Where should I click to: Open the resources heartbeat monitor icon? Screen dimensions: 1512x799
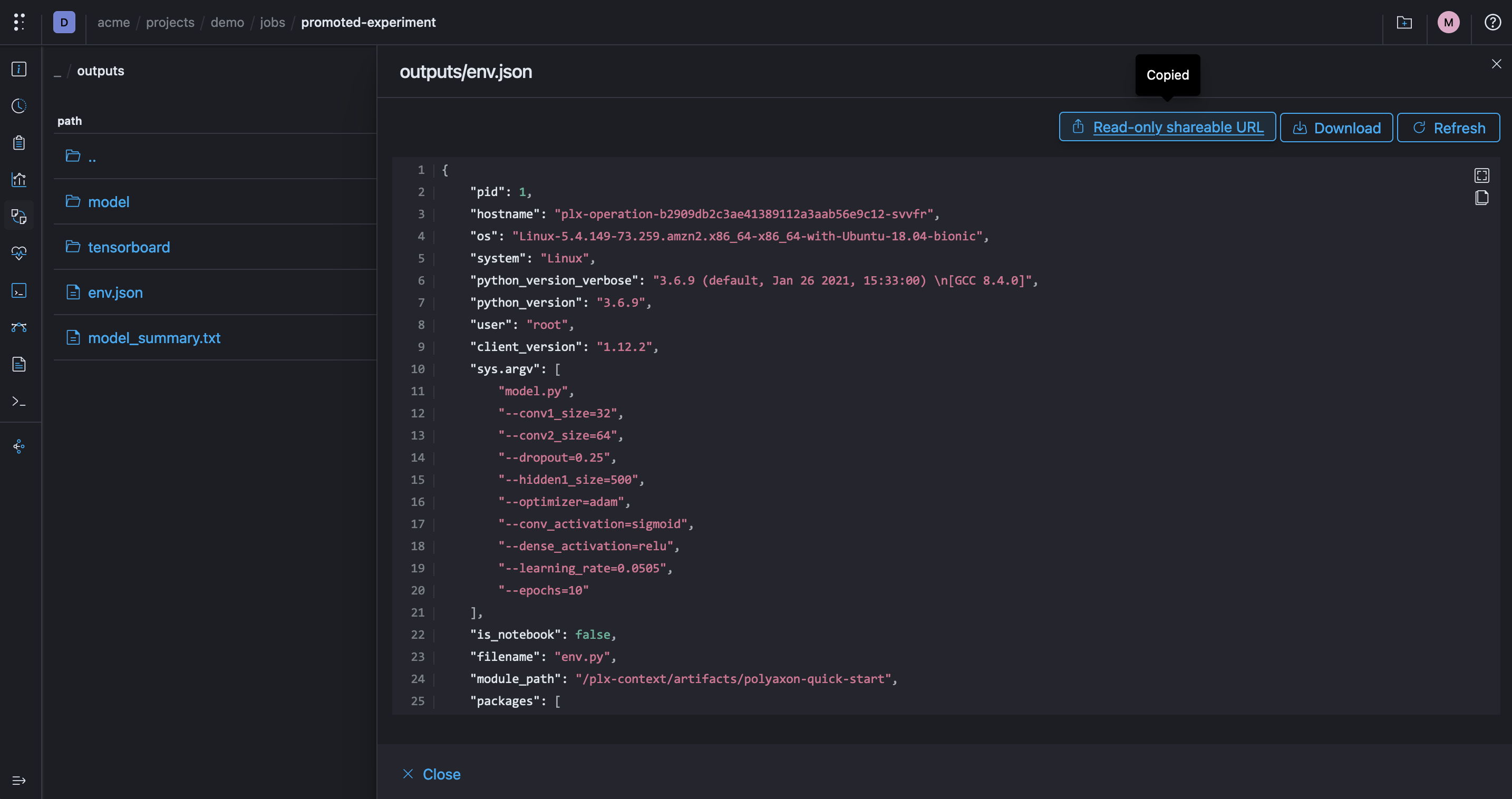pos(19,253)
